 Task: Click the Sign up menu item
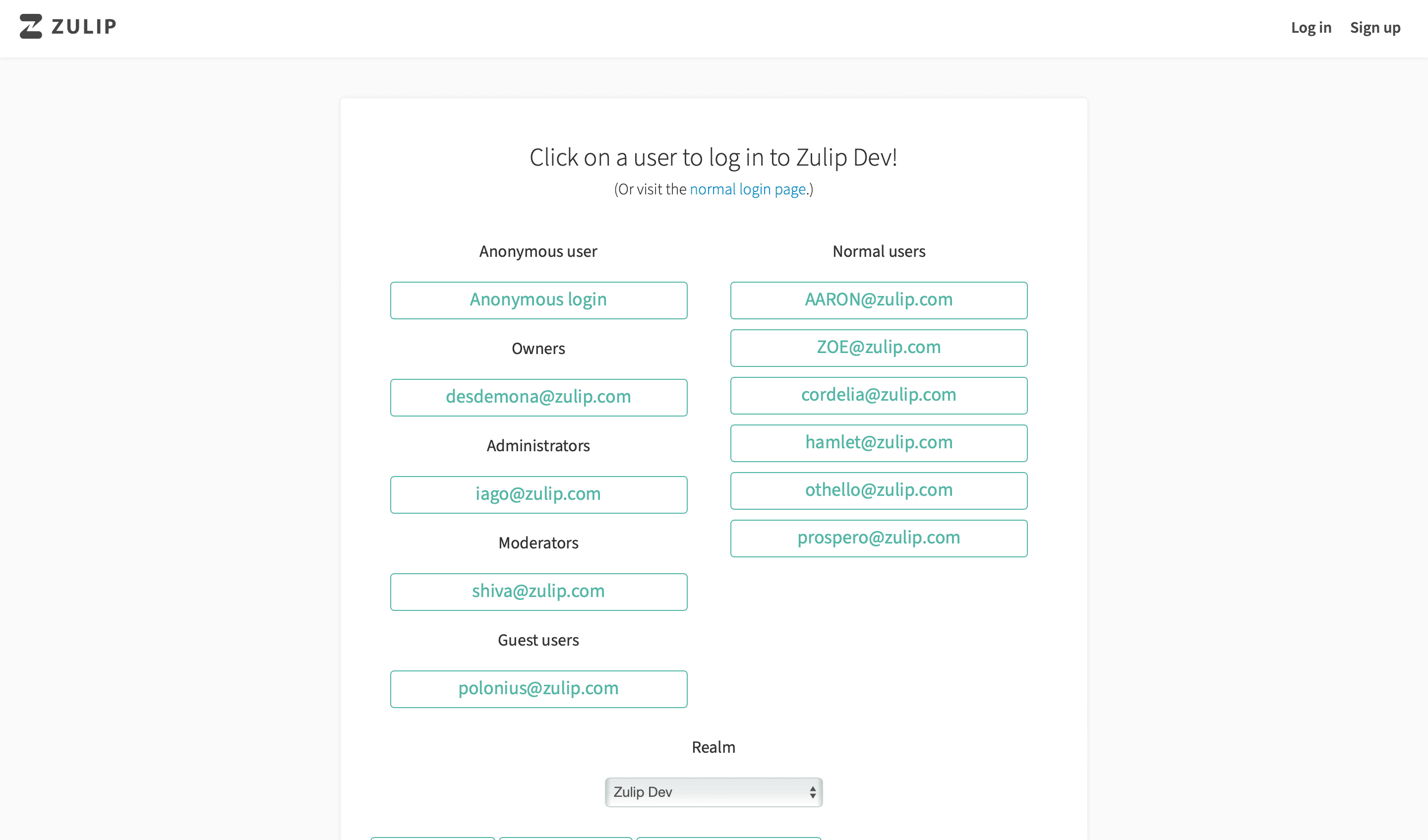[x=1374, y=27]
